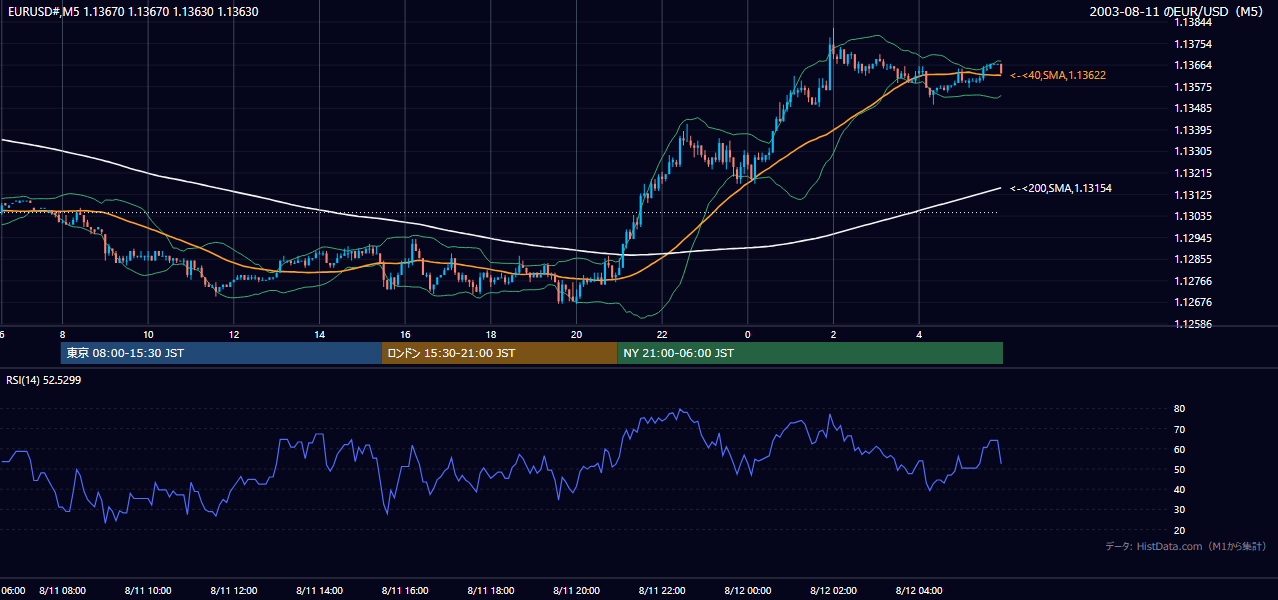Viewport: 1278px width, 600px height.
Task: Click the 60 level on the RSI scale
Action: (x=1179, y=449)
